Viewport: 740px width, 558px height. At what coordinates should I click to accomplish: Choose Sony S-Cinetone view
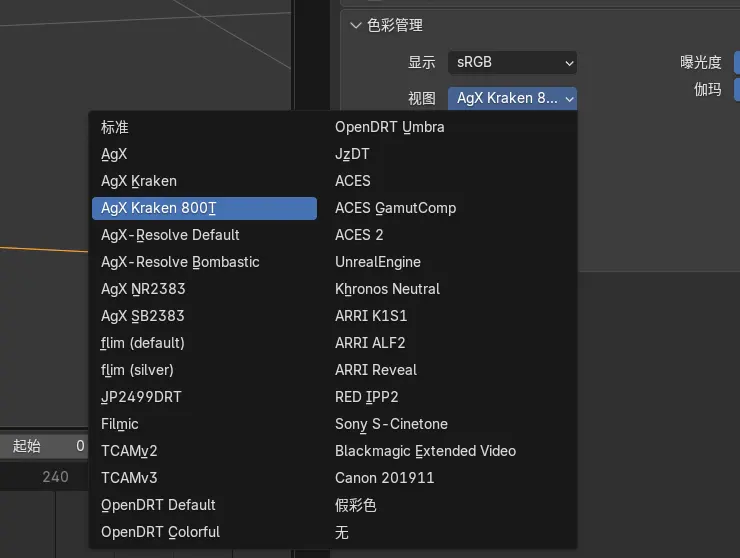click(451, 424)
